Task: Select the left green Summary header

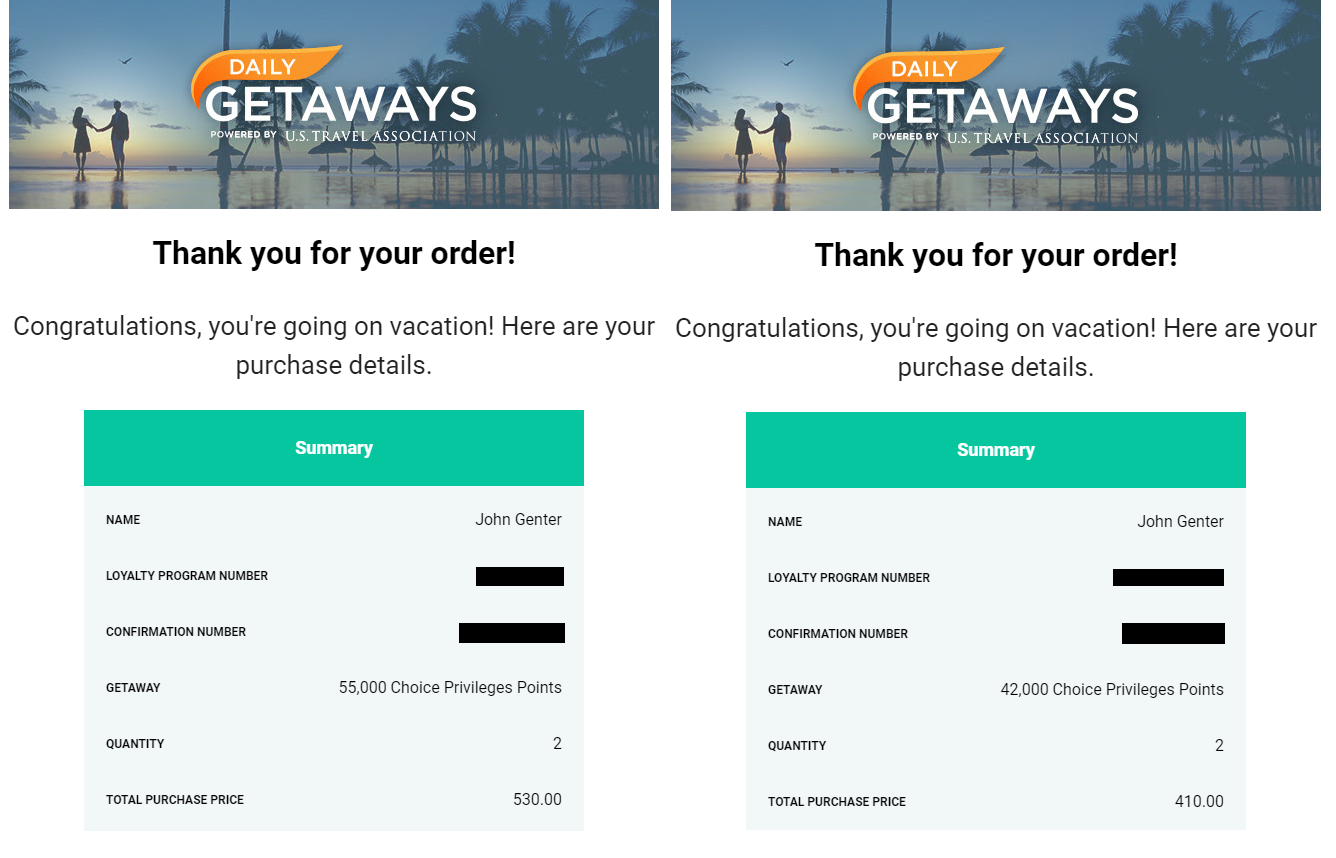Action: 334,448
